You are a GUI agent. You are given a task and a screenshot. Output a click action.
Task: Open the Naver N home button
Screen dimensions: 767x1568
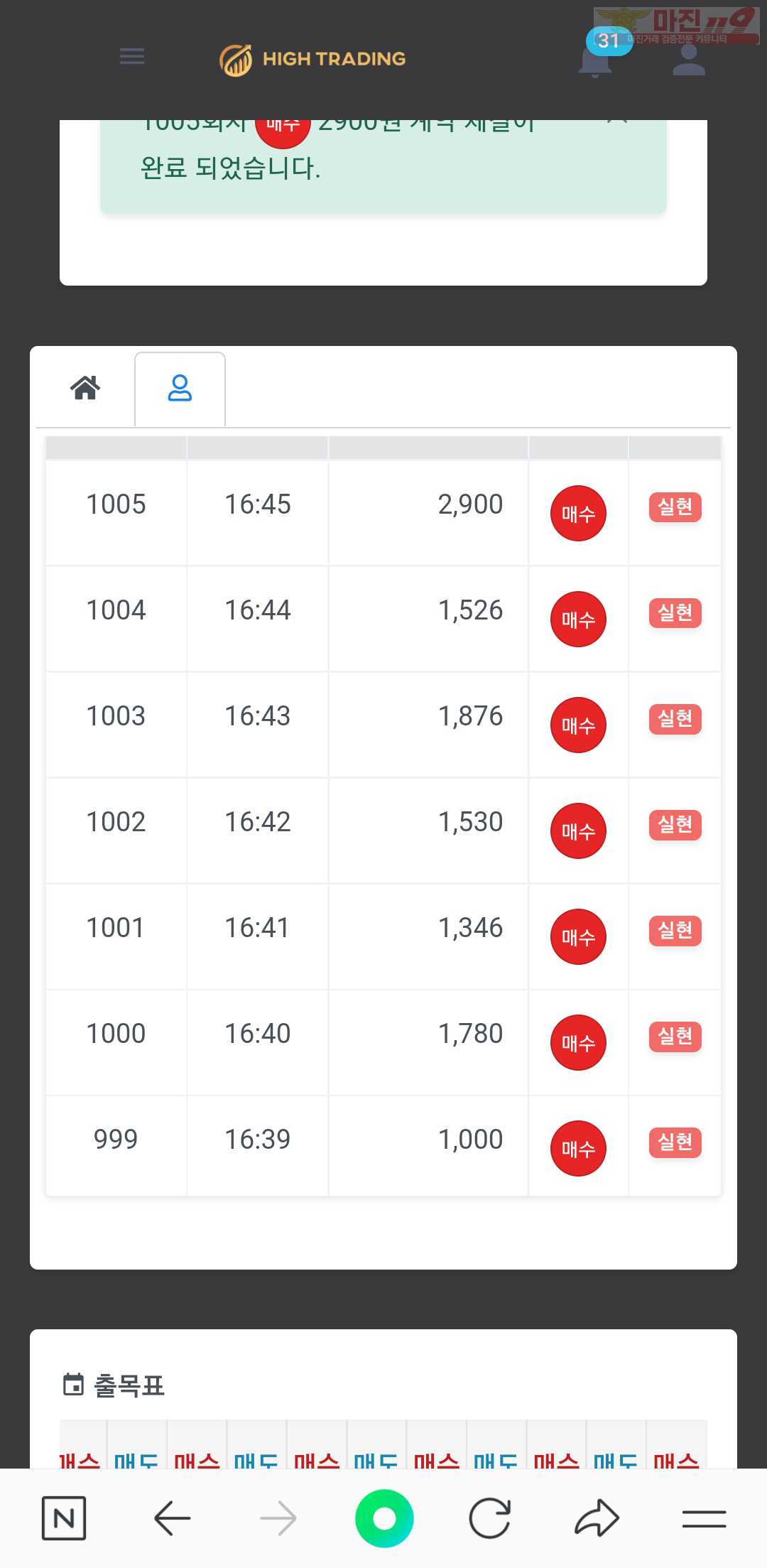pos(64,1518)
